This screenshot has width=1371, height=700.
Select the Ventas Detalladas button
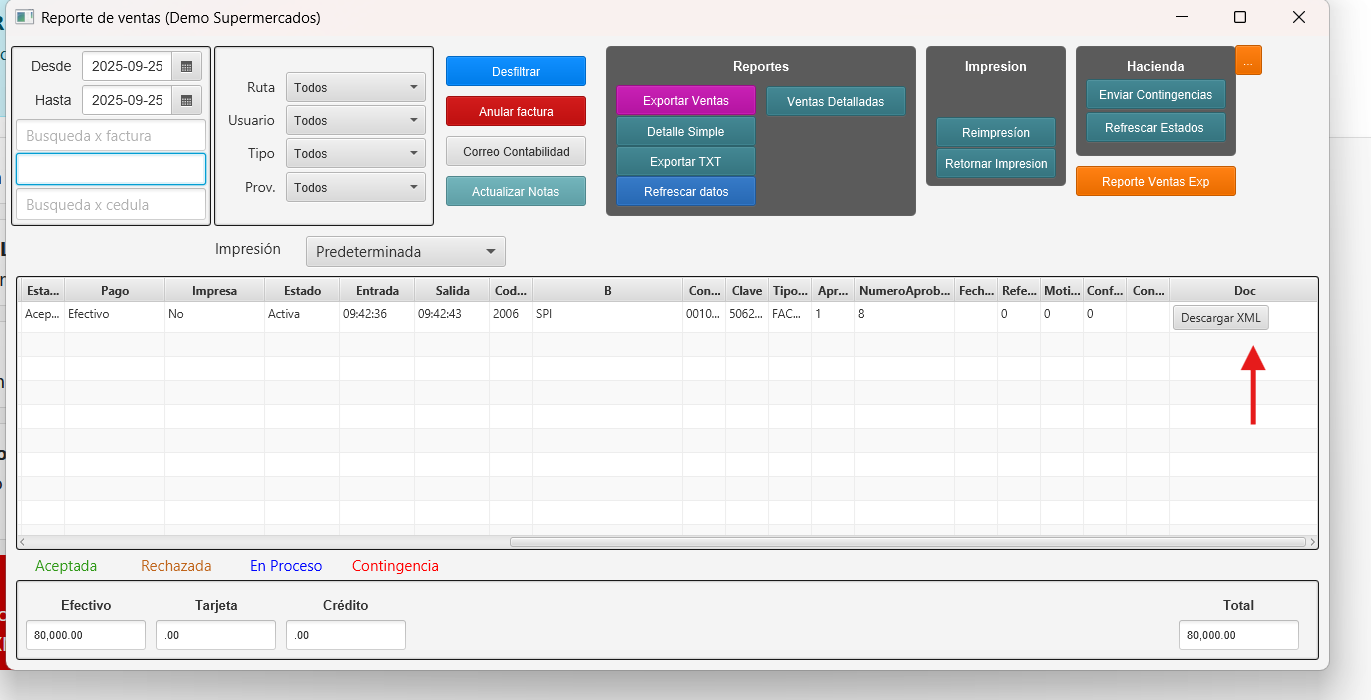click(x=835, y=101)
